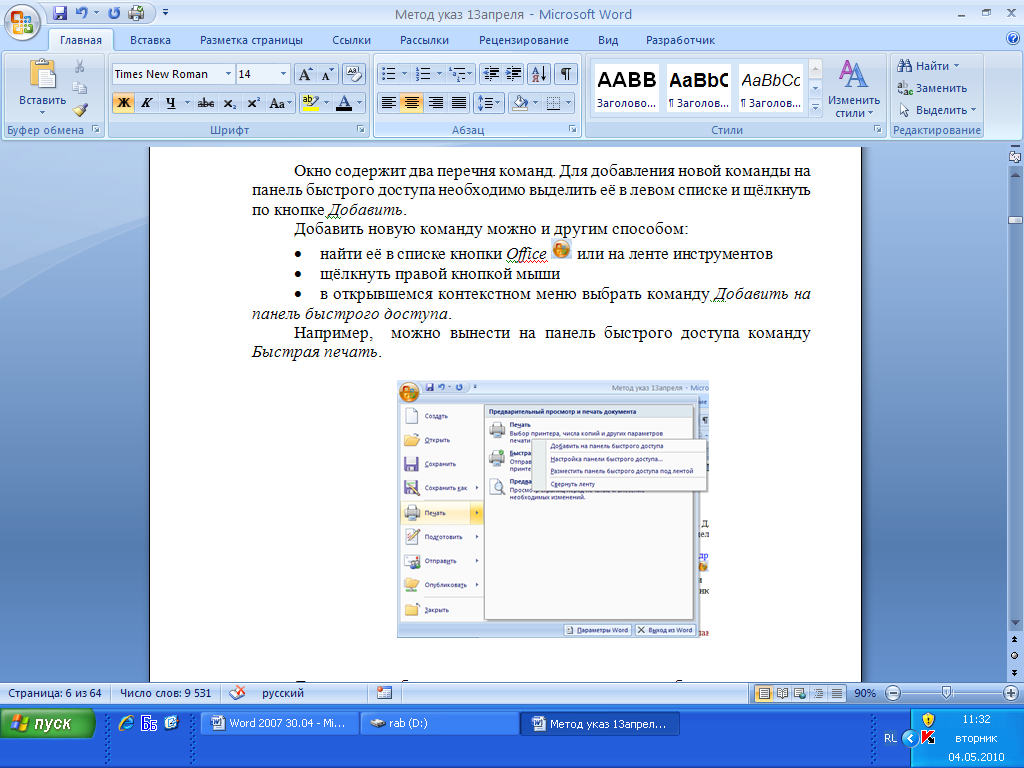Center align text
1024x768 pixels.
point(411,103)
